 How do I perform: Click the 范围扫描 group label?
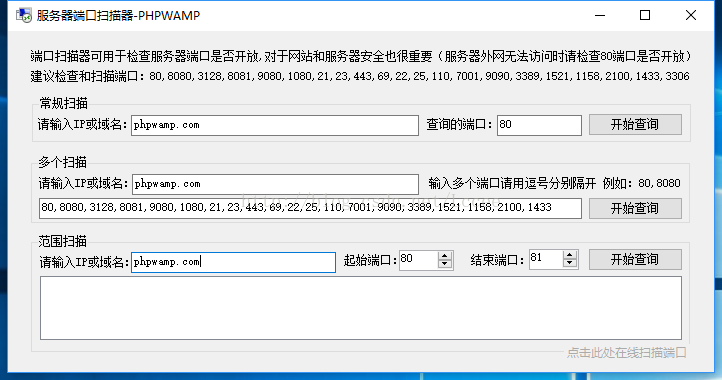(x=63, y=241)
